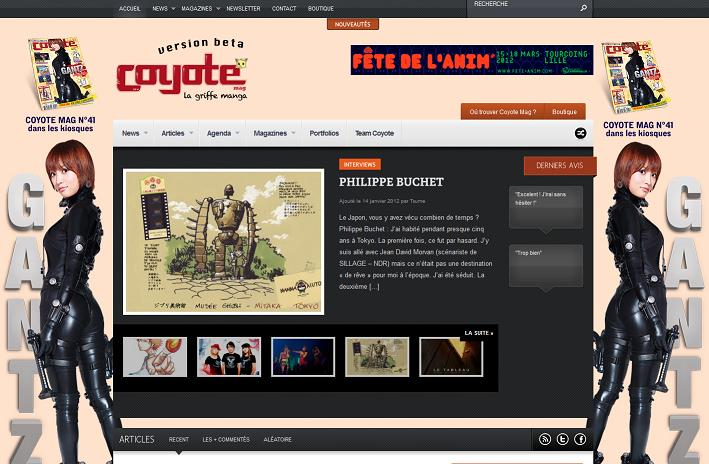Open Newsletter in top bar
709x464 pixels.
243,8
